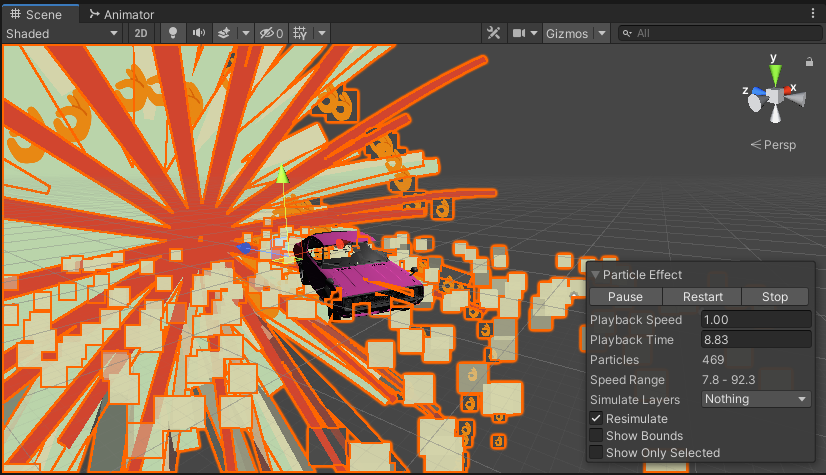Screen dimensions: 826x475
Task: Click the Playback Time value field
Action: pyautogui.click(x=756, y=340)
